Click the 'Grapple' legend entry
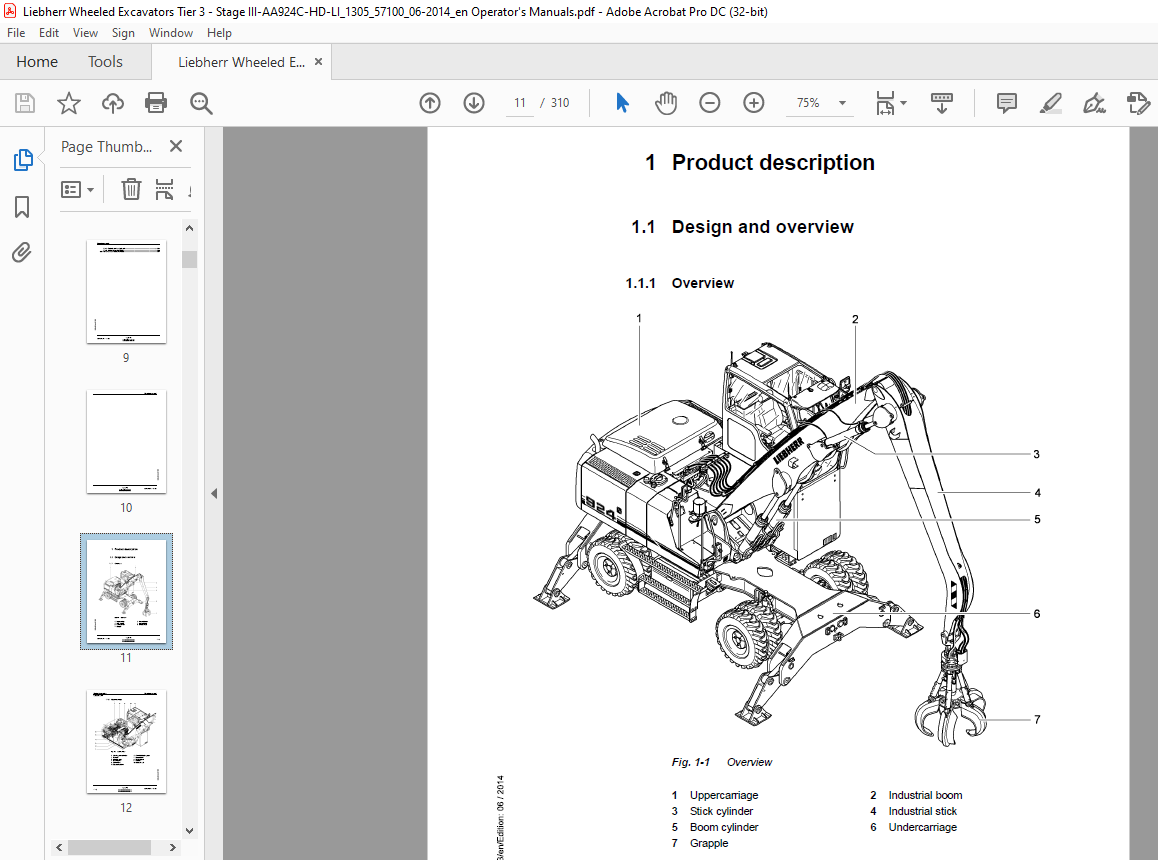1158x860 pixels. click(x=709, y=843)
